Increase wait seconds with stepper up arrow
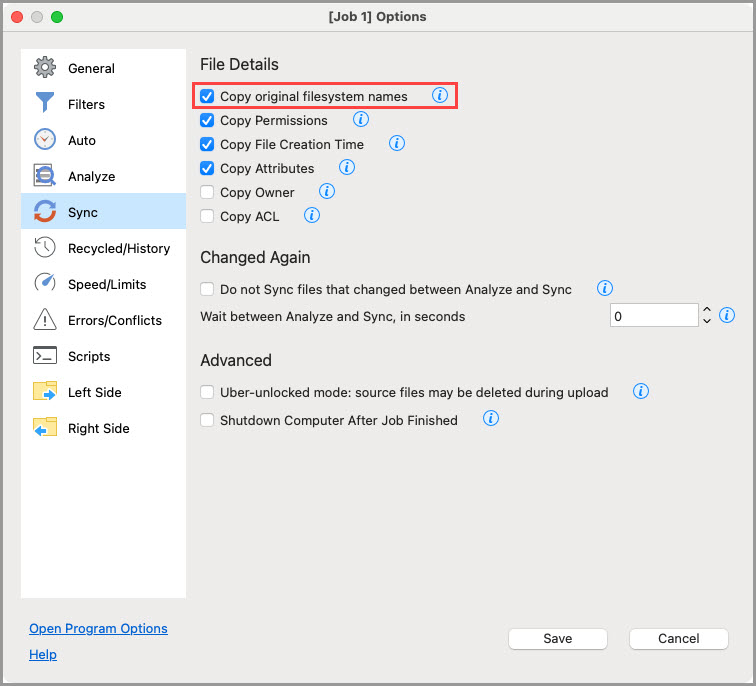 (707, 310)
